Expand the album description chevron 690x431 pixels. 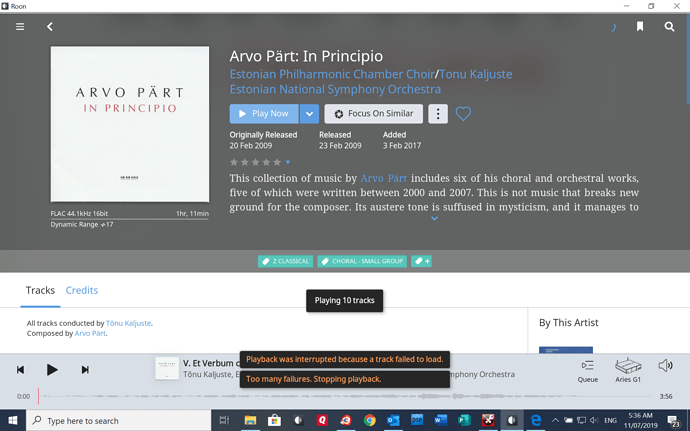click(x=434, y=218)
